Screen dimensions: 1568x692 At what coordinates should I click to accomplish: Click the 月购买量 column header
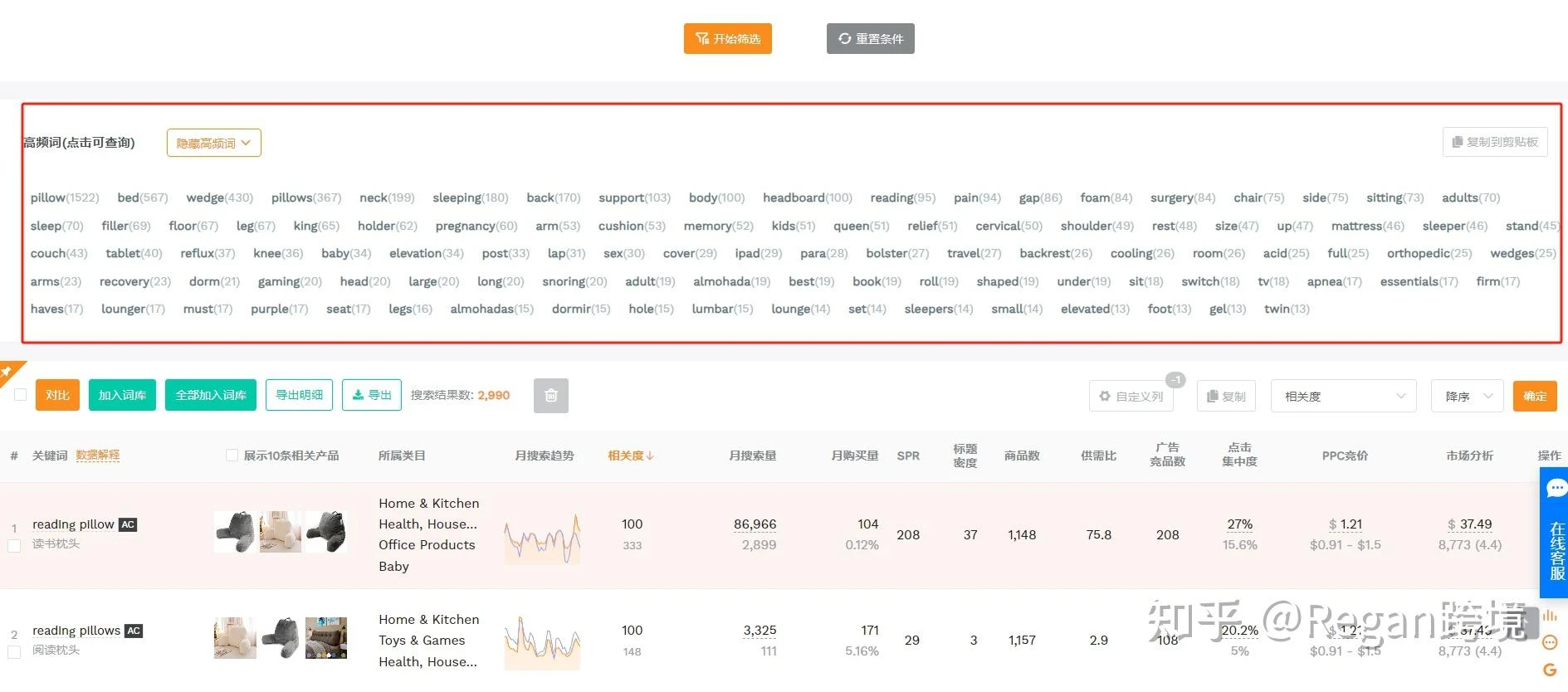click(x=855, y=456)
